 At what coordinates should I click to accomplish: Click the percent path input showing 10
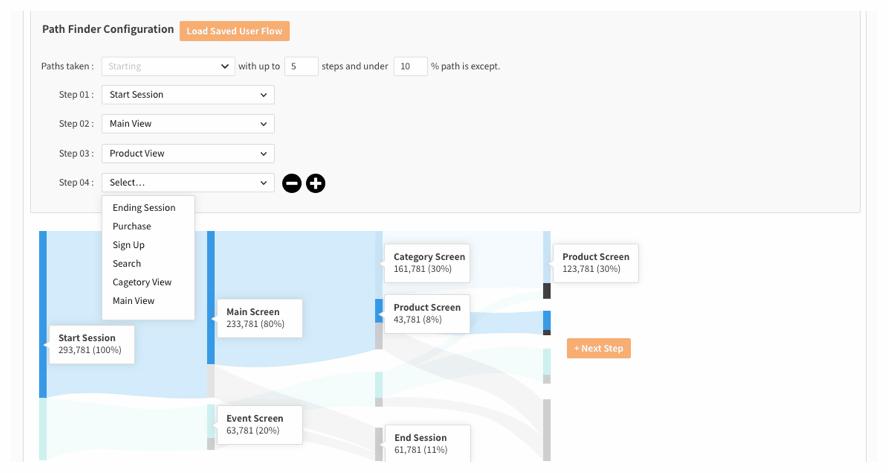coord(410,66)
